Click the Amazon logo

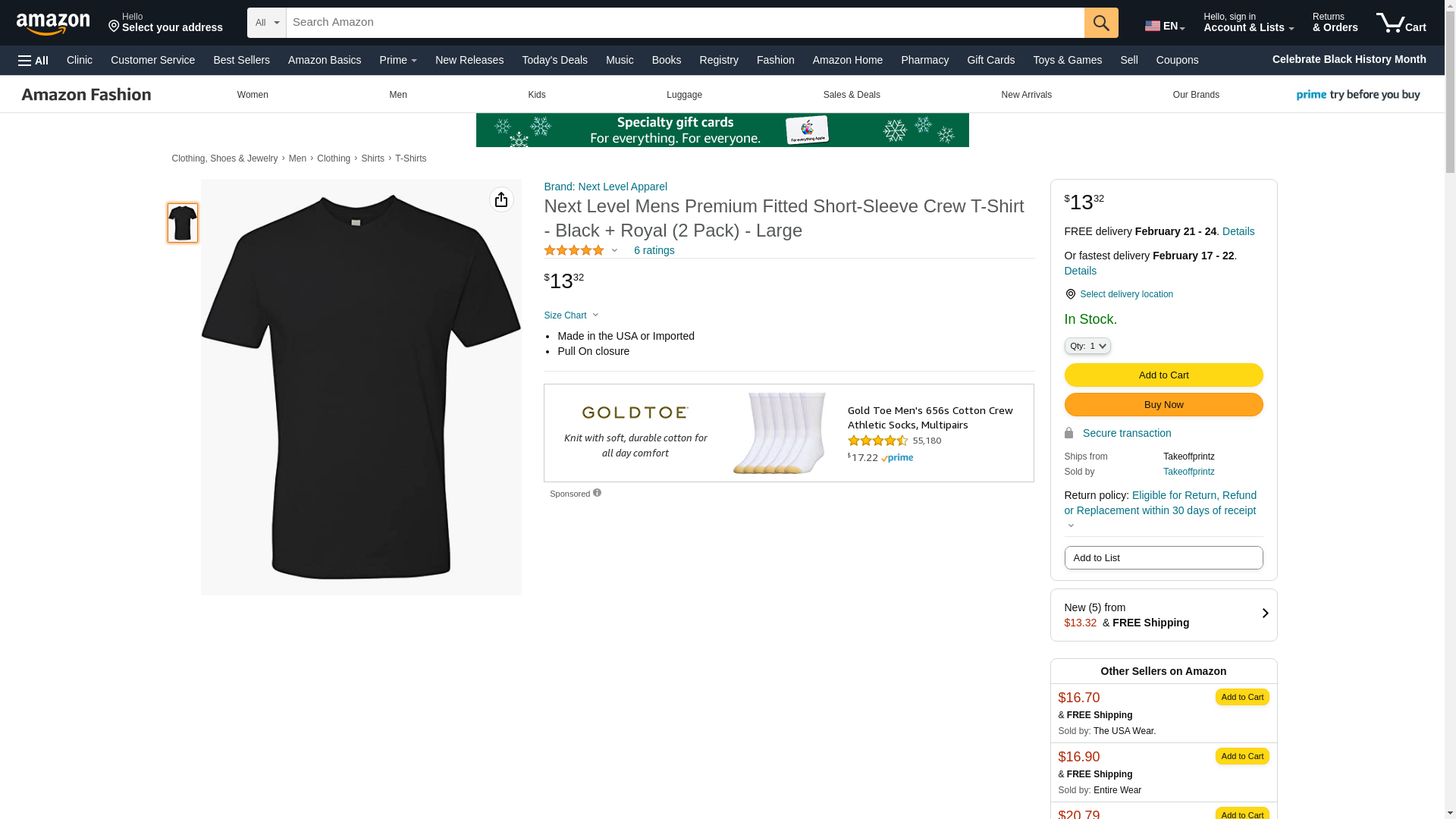click(x=53, y=24)
